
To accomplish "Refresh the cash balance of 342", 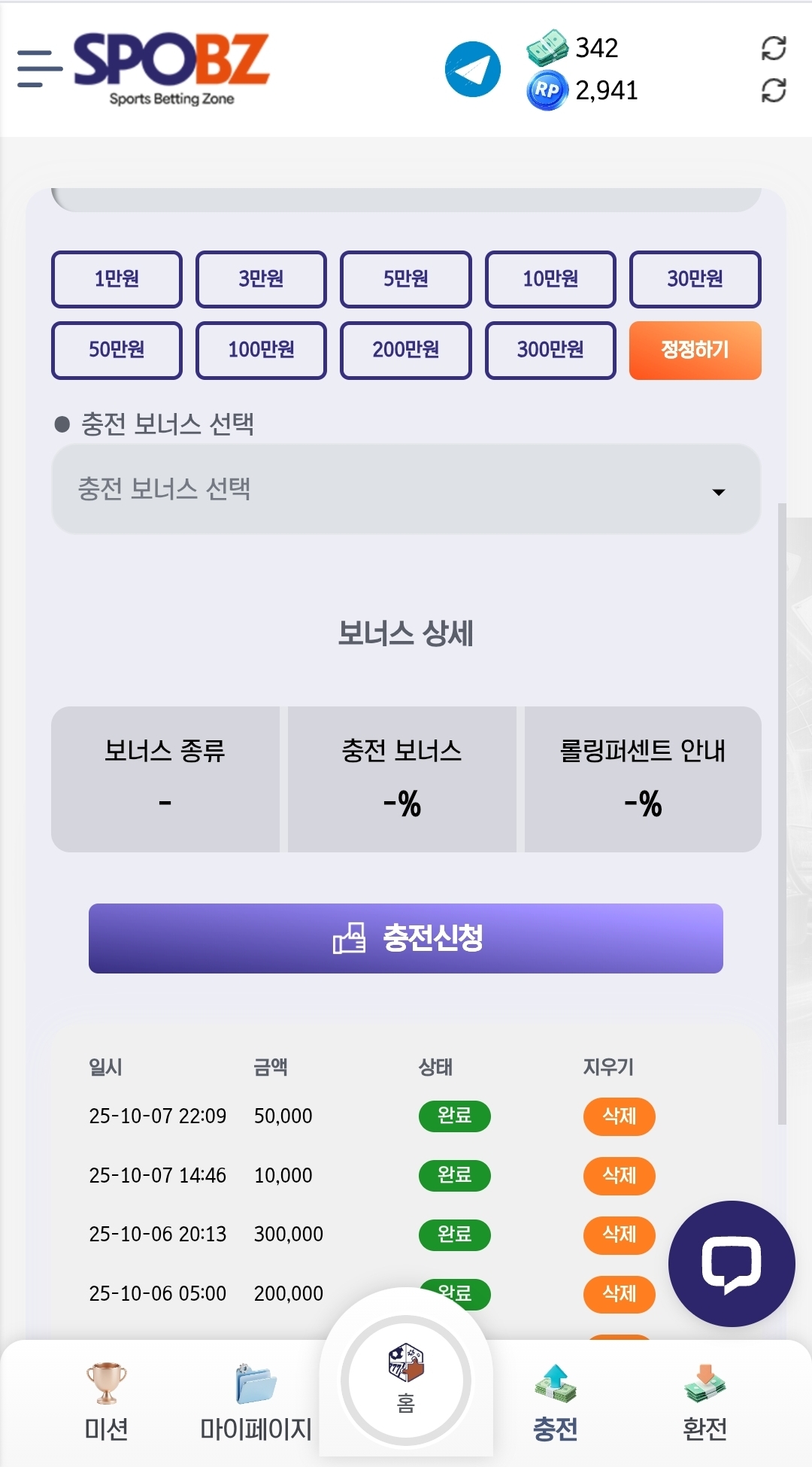I will click(773, 48).
